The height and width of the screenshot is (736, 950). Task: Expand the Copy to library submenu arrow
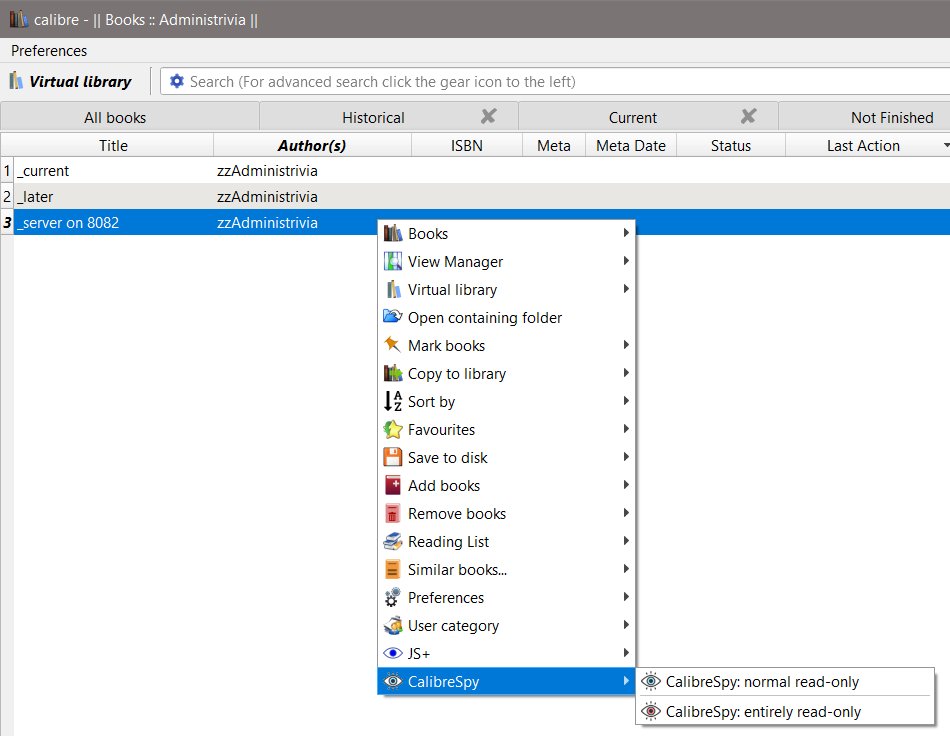coord(626,373)
